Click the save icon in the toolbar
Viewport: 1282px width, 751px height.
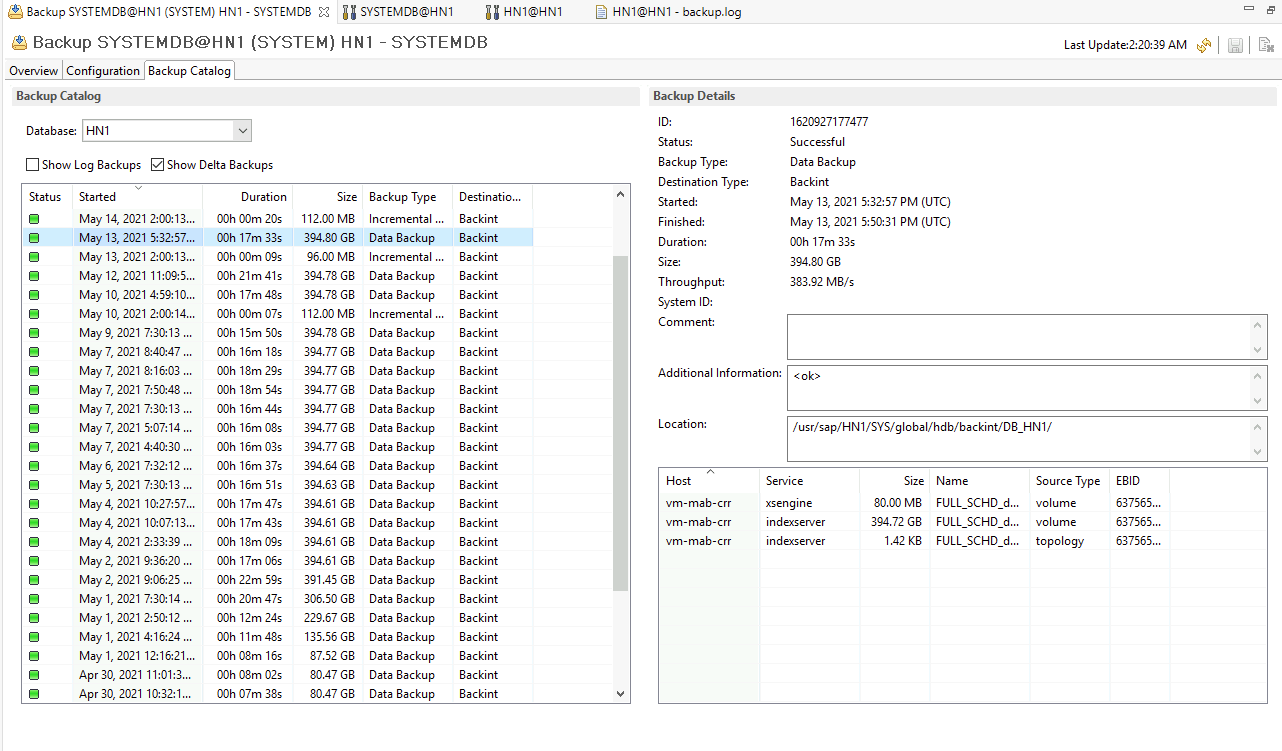[1235, 45]
